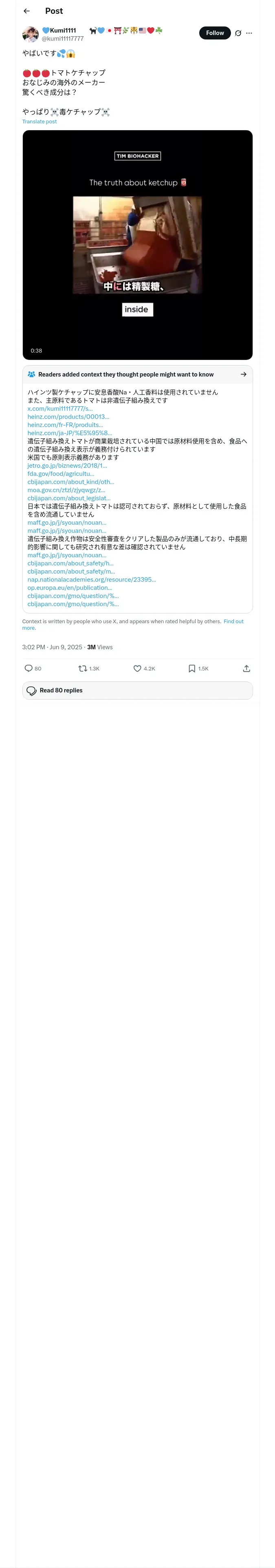Viewport: 275px width, 1568px height.
Task: Play the ketchup video thumbnail
Action: tap(137, 245)
